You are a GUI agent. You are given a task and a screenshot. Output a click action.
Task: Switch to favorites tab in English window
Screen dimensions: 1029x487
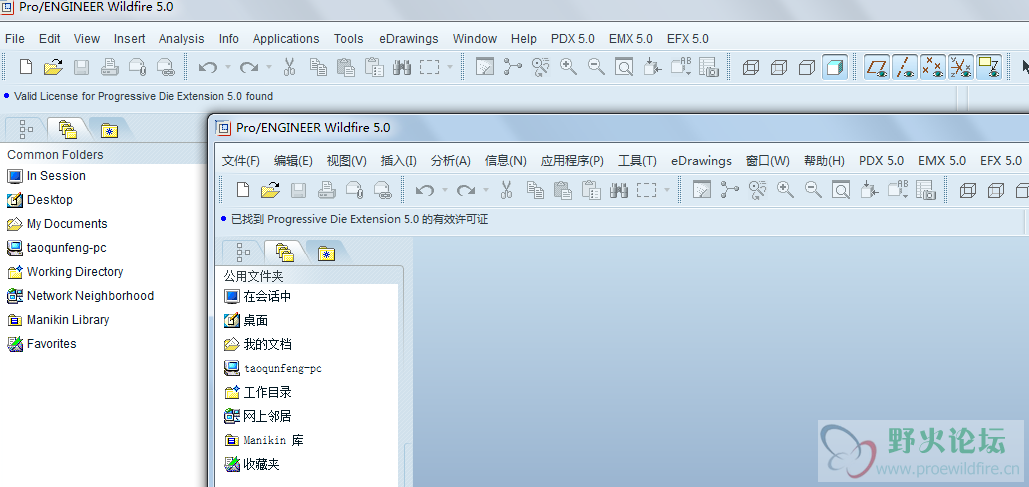coord(110,129)
